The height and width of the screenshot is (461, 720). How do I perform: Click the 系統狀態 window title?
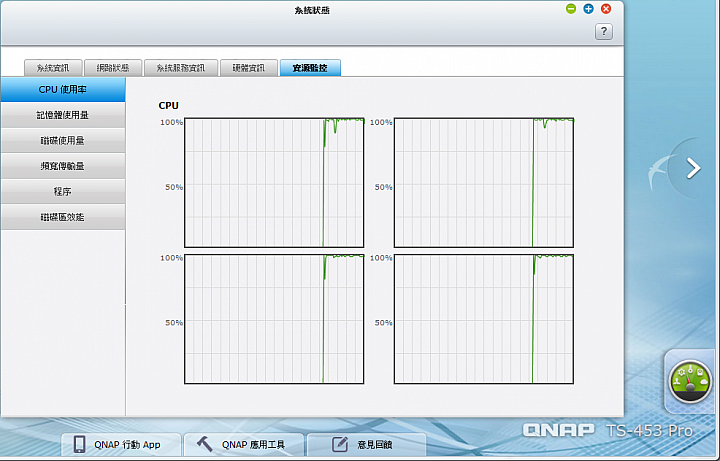pos(312,10)
